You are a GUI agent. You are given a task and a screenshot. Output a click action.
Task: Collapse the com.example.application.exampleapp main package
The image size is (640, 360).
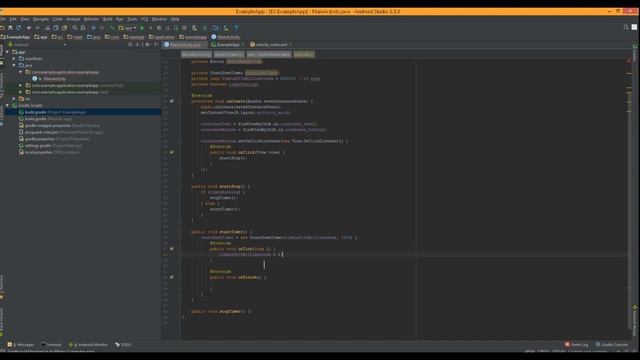[x=21, y=72]
